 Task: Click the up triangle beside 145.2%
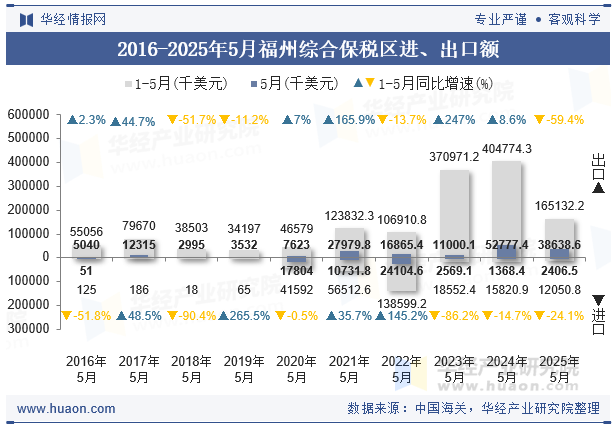click(x=380, y=316)
